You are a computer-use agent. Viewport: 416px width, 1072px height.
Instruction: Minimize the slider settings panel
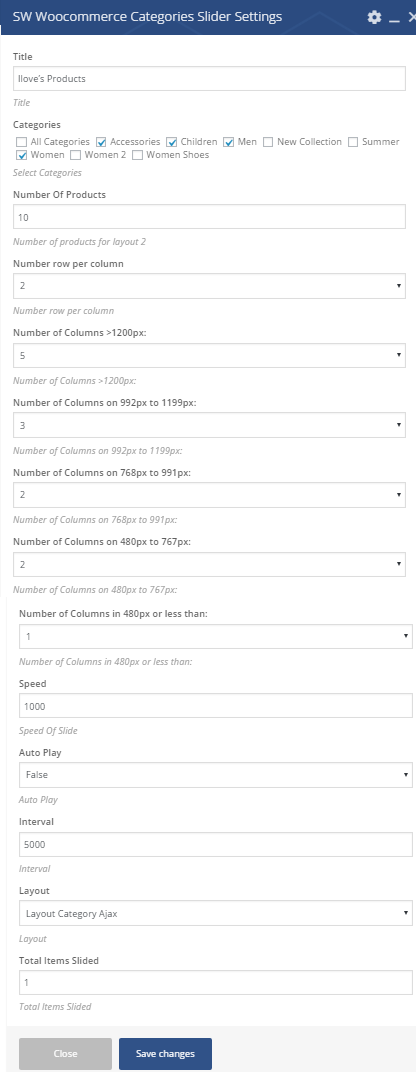[x=394, y=18]
